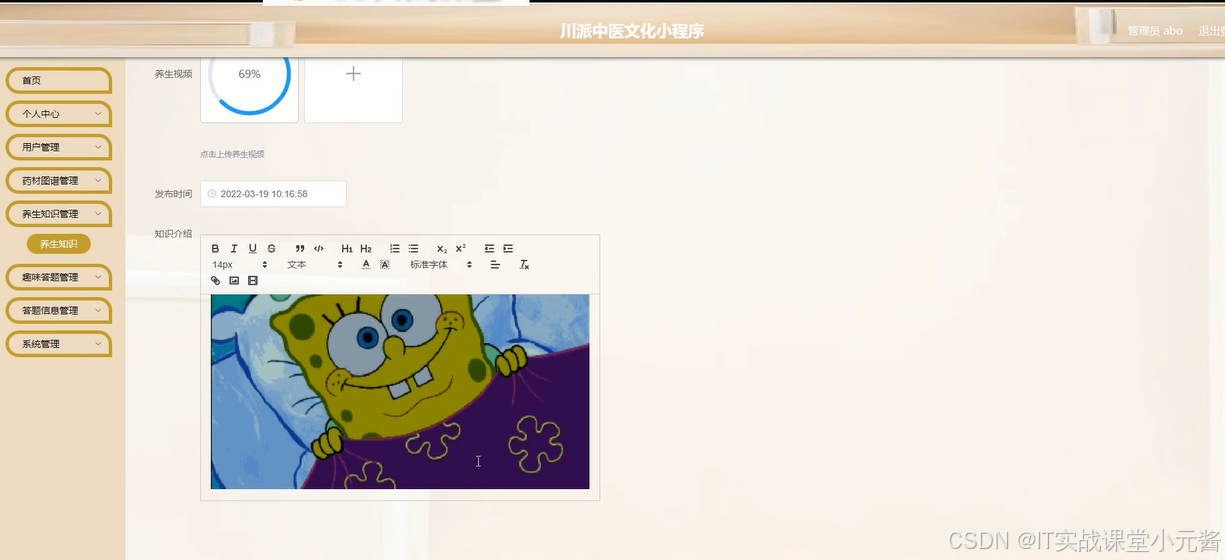Apply superscript formatting
This screenshot has height=560, width=1225.
(461, 249)
